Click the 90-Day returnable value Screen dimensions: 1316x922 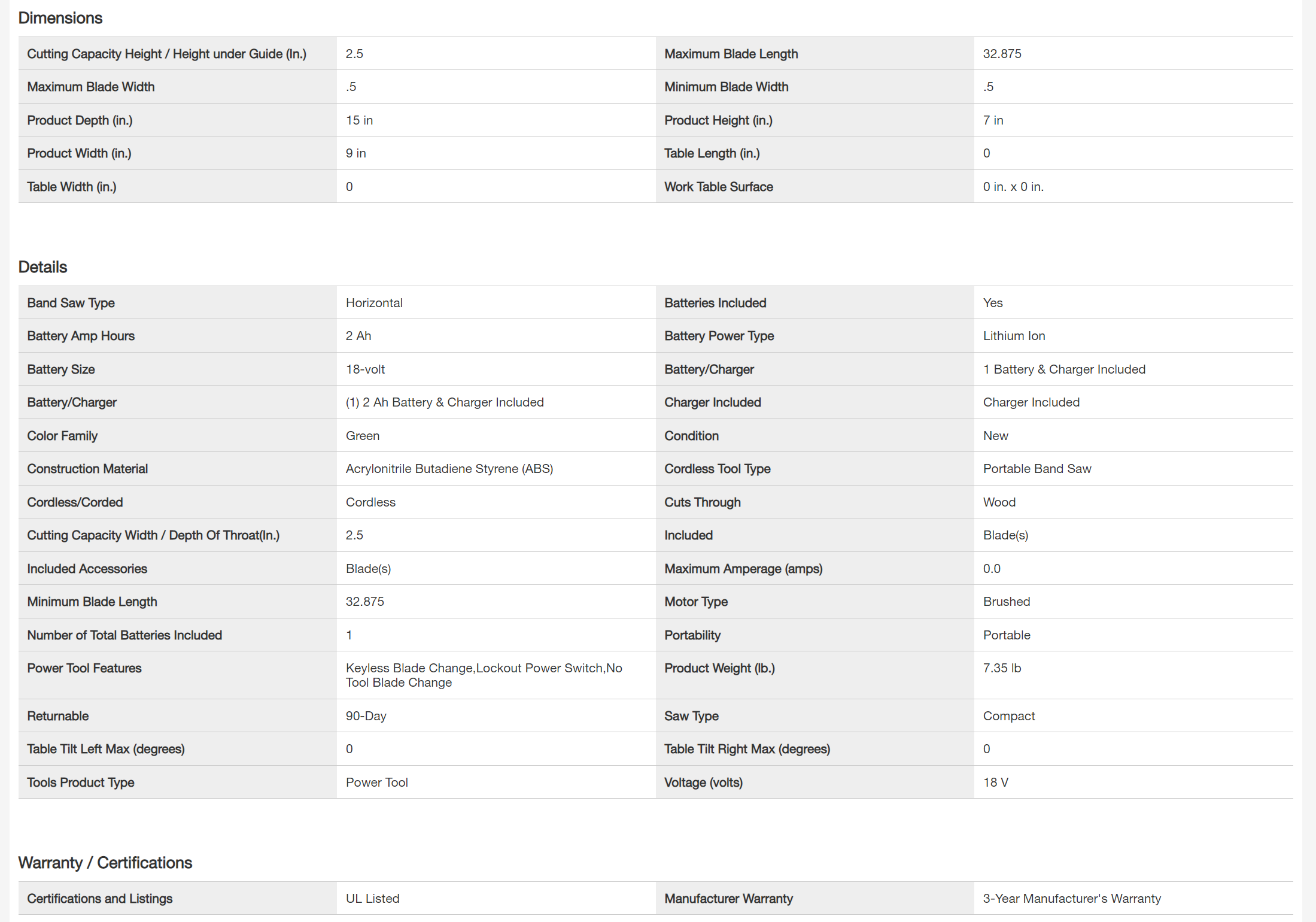[366, 716]
